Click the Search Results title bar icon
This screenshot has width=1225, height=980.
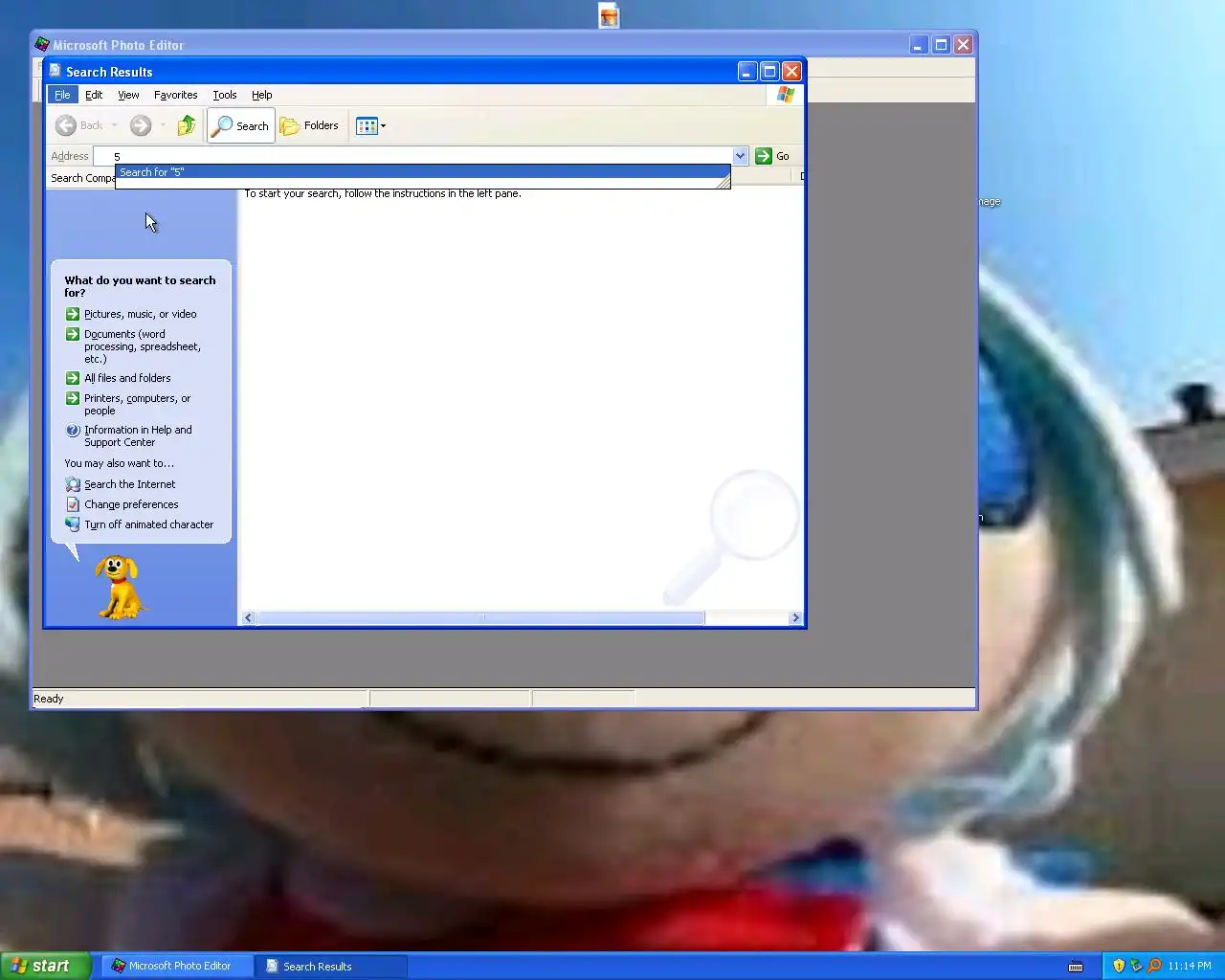(56, 71)
